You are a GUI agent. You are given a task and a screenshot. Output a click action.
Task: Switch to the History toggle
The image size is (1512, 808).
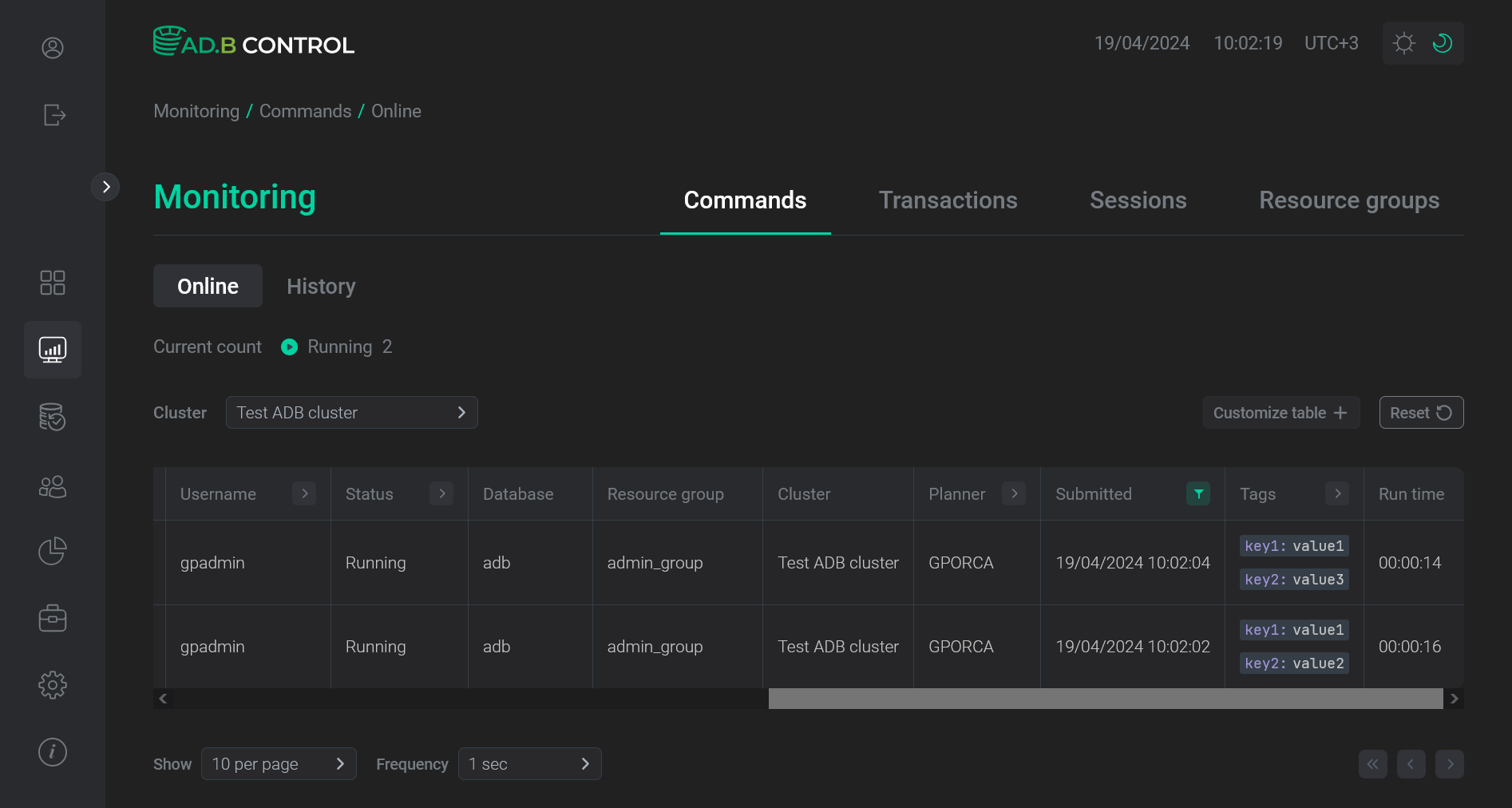(x=321, y=286)
